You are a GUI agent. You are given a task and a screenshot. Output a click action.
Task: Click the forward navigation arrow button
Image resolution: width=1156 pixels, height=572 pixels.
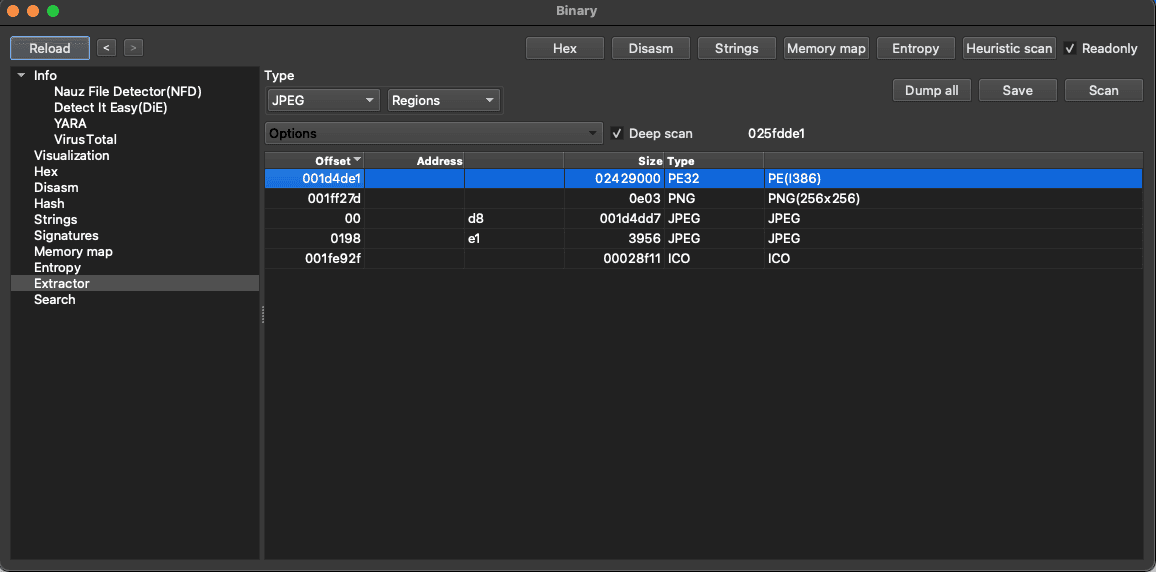(133, 48)
